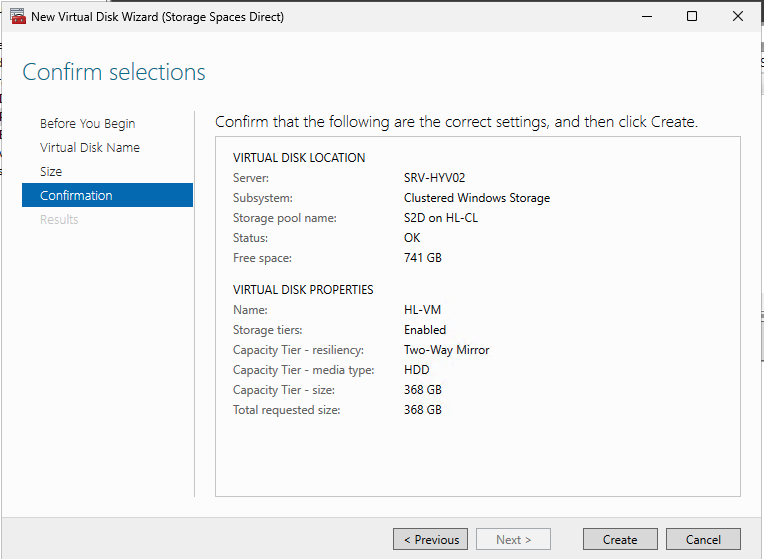Image resolution: width=764 pixels, height=559 pixels.
Task: Click the Two-Way Mirror resiliency value
Action: pyautogui.click(x=446, y=350)
